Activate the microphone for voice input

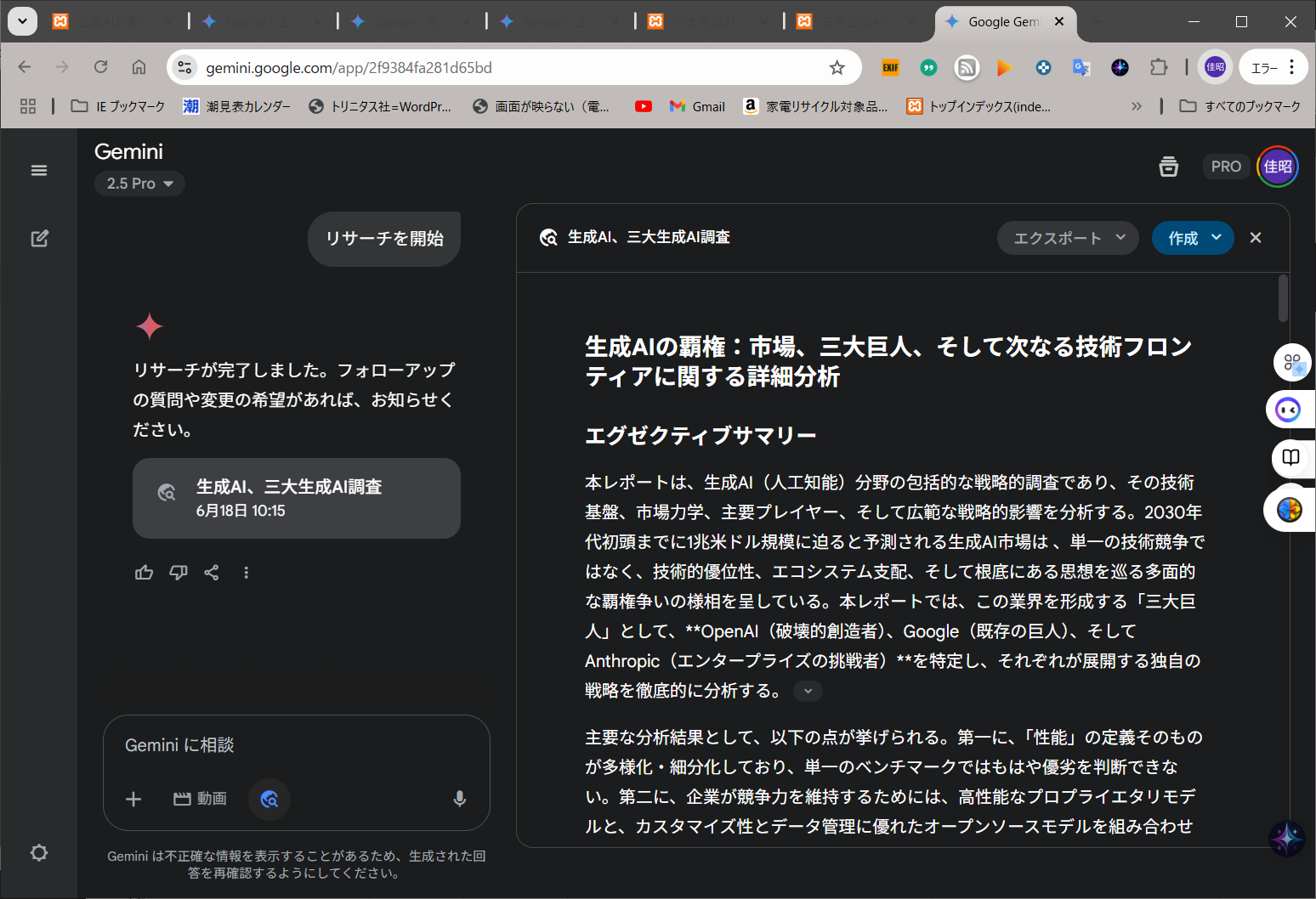point(459,799)
